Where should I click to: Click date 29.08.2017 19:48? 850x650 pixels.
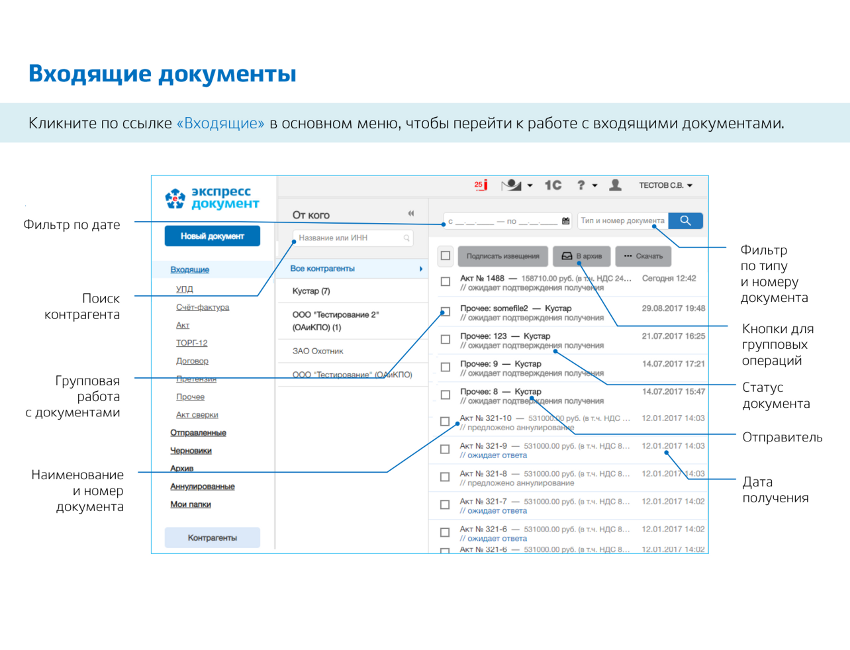point(673,308)
